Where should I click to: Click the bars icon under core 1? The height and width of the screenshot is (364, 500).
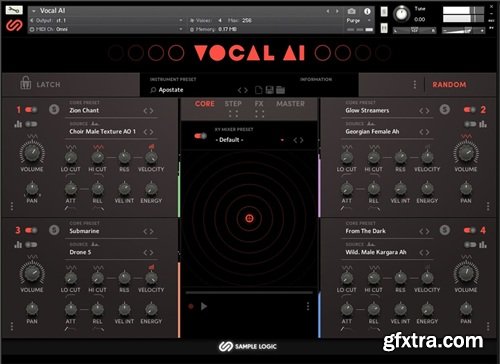18,124
